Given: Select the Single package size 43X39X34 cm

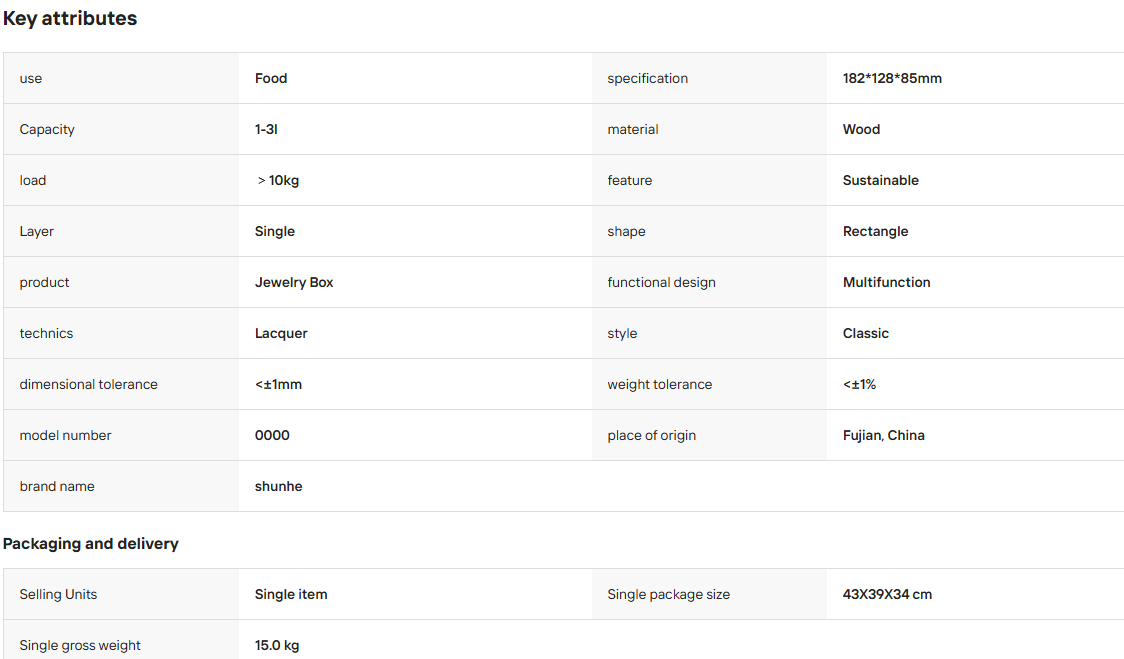Looking at the screenshot, I should point(887,594).
